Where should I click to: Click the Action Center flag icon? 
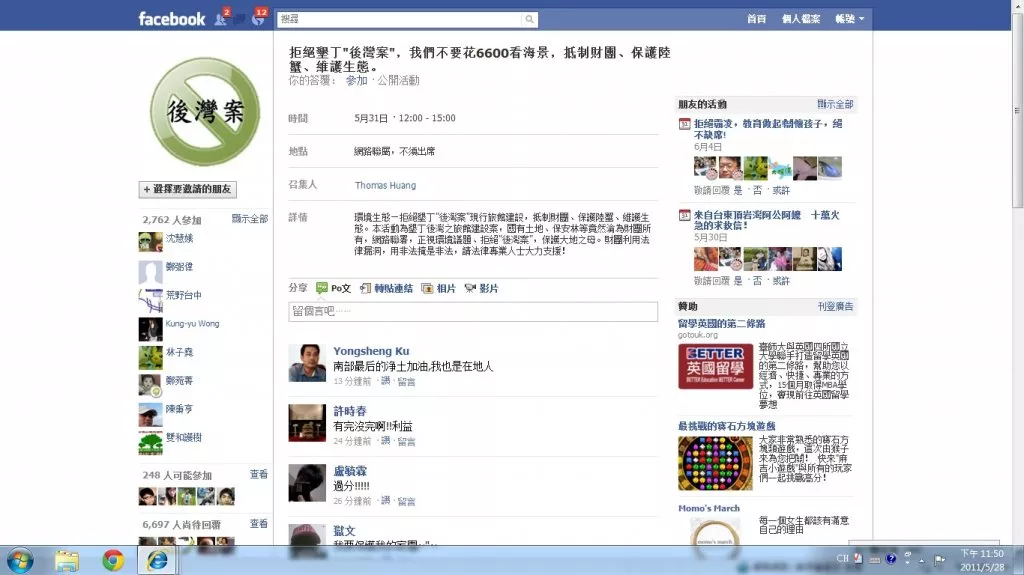(x=940, y=559)
